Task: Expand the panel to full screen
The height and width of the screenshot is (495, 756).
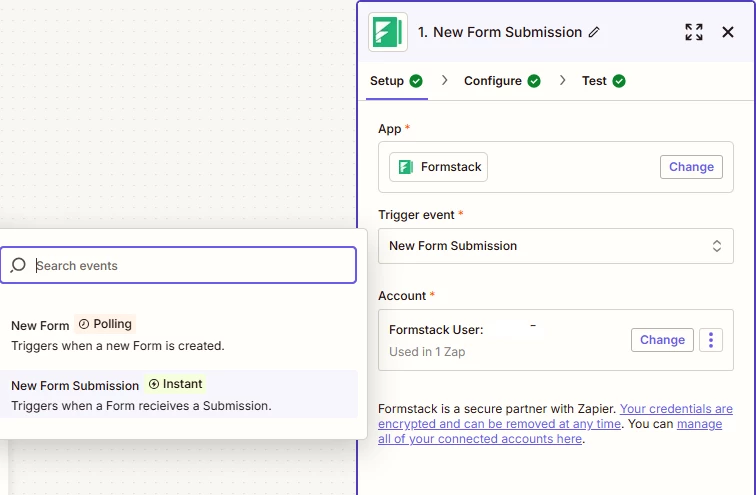Action: click(x=694, y=32)
